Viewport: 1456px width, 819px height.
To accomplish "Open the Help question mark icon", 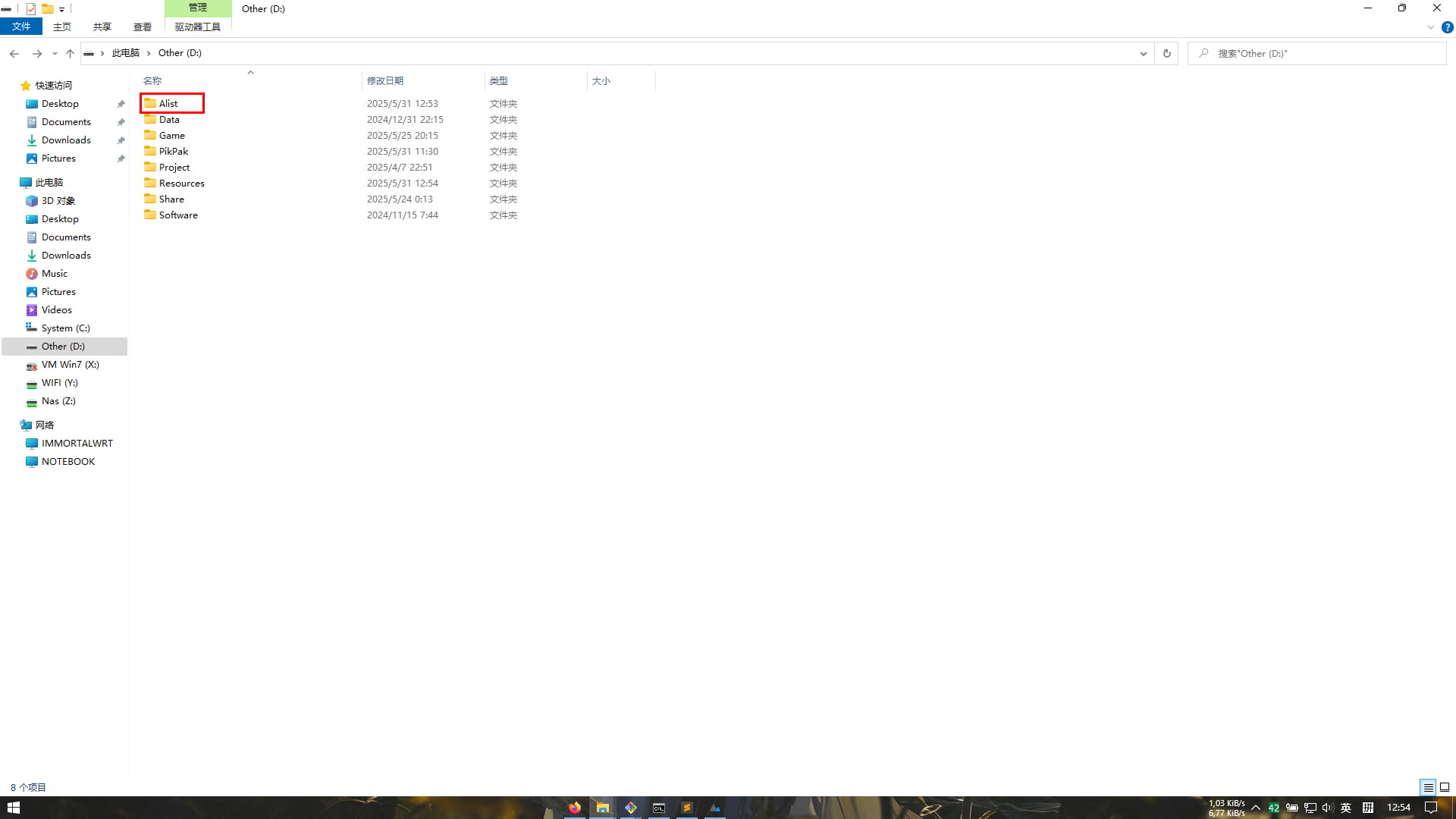I will [1447, 27].
